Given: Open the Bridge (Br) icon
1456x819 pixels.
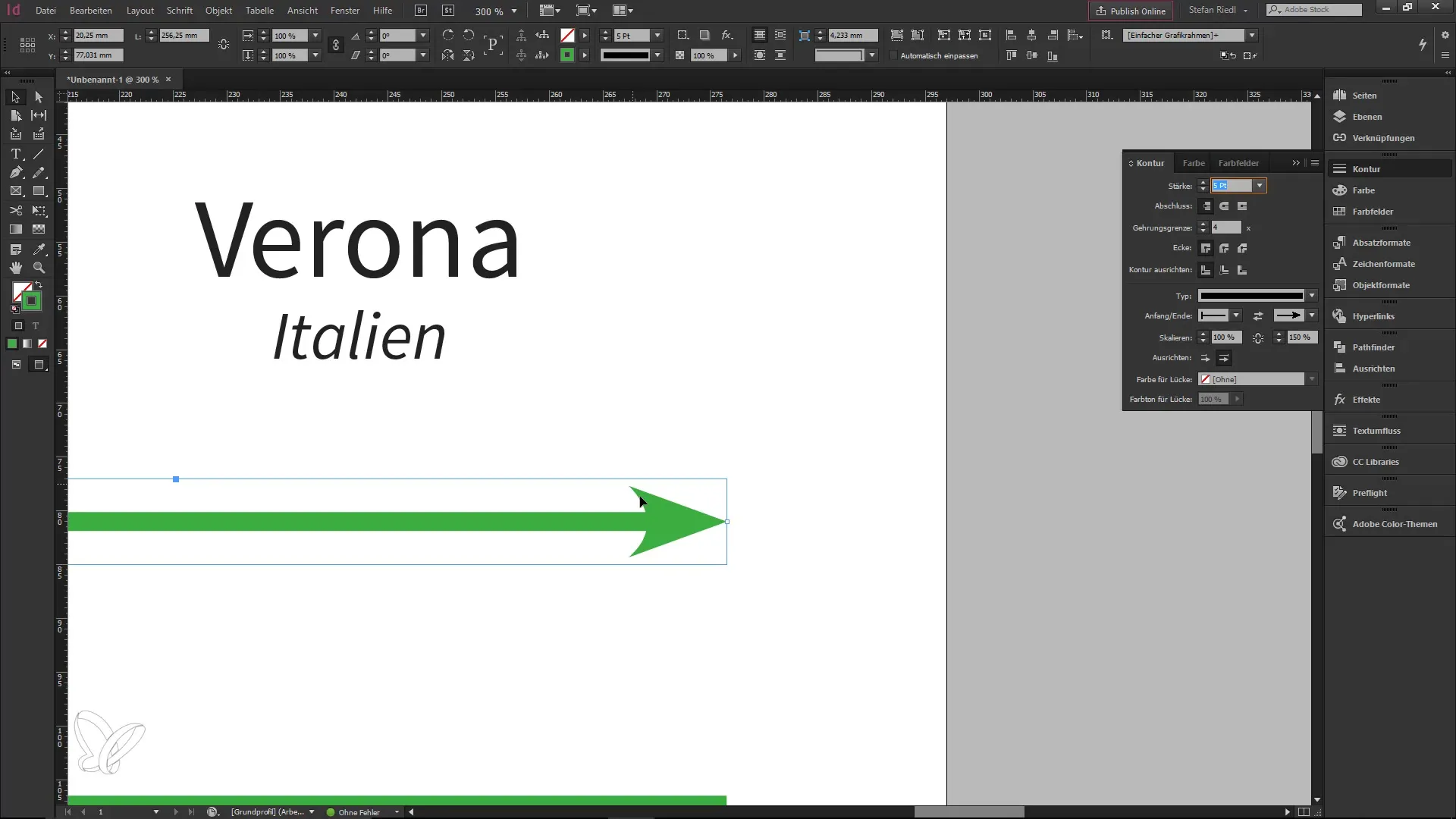Looking at the screenshot, I should pyautogui.click(x=421, y=11).
